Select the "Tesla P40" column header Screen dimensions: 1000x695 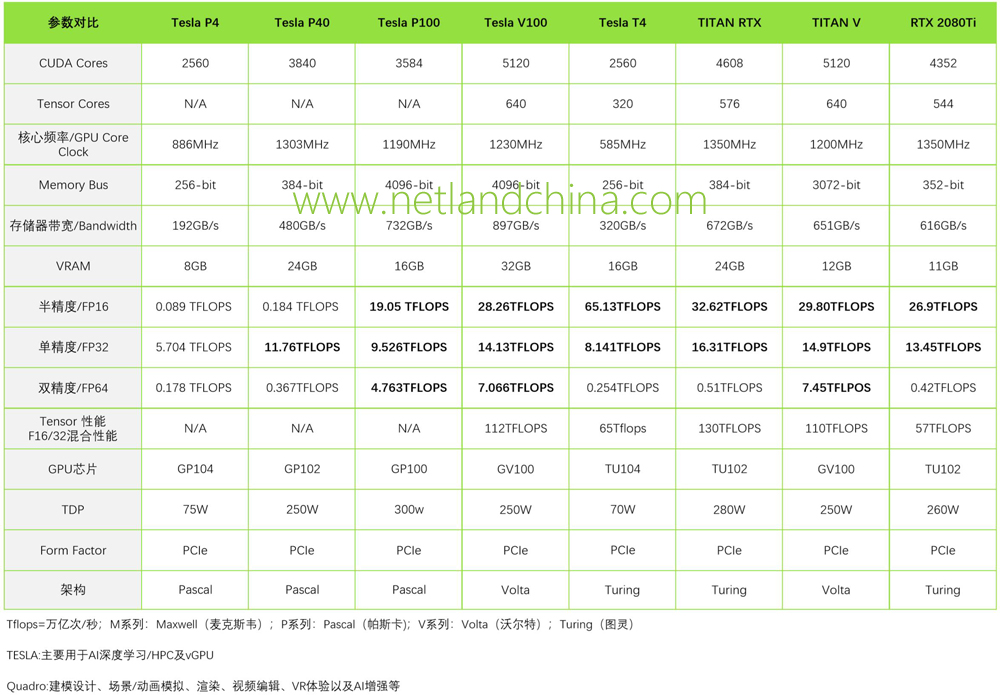(302, 23)
